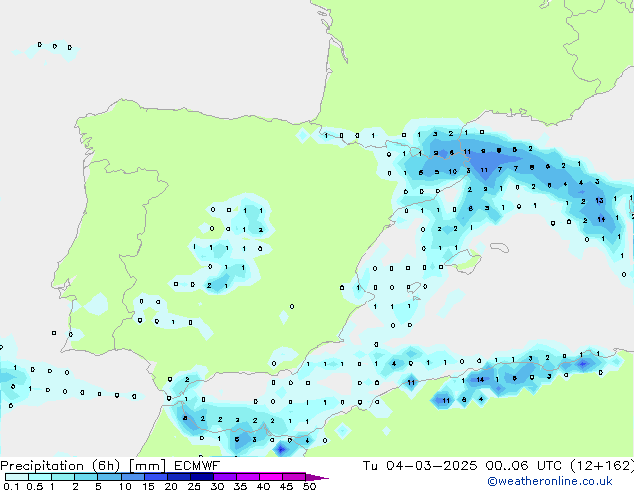Image resolution: width=634 pixels, height=490 pixels.
Task: Click the 45–50 mm legend swatch
Action: pos(294,477)
